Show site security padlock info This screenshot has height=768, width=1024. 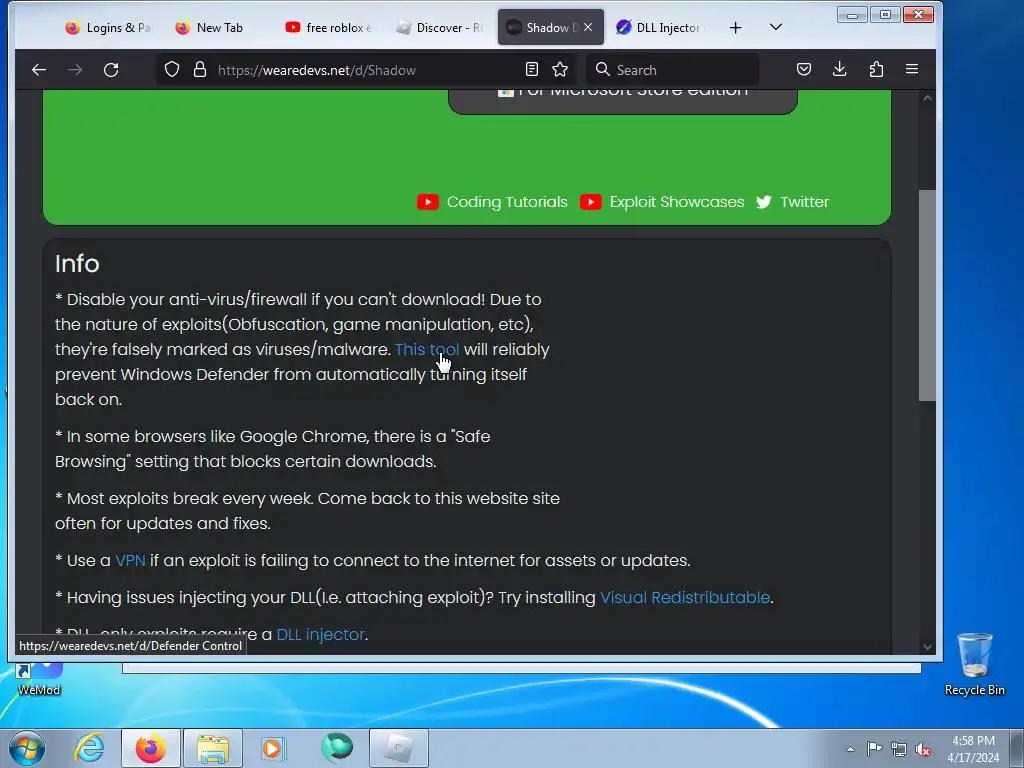[200, 70]
